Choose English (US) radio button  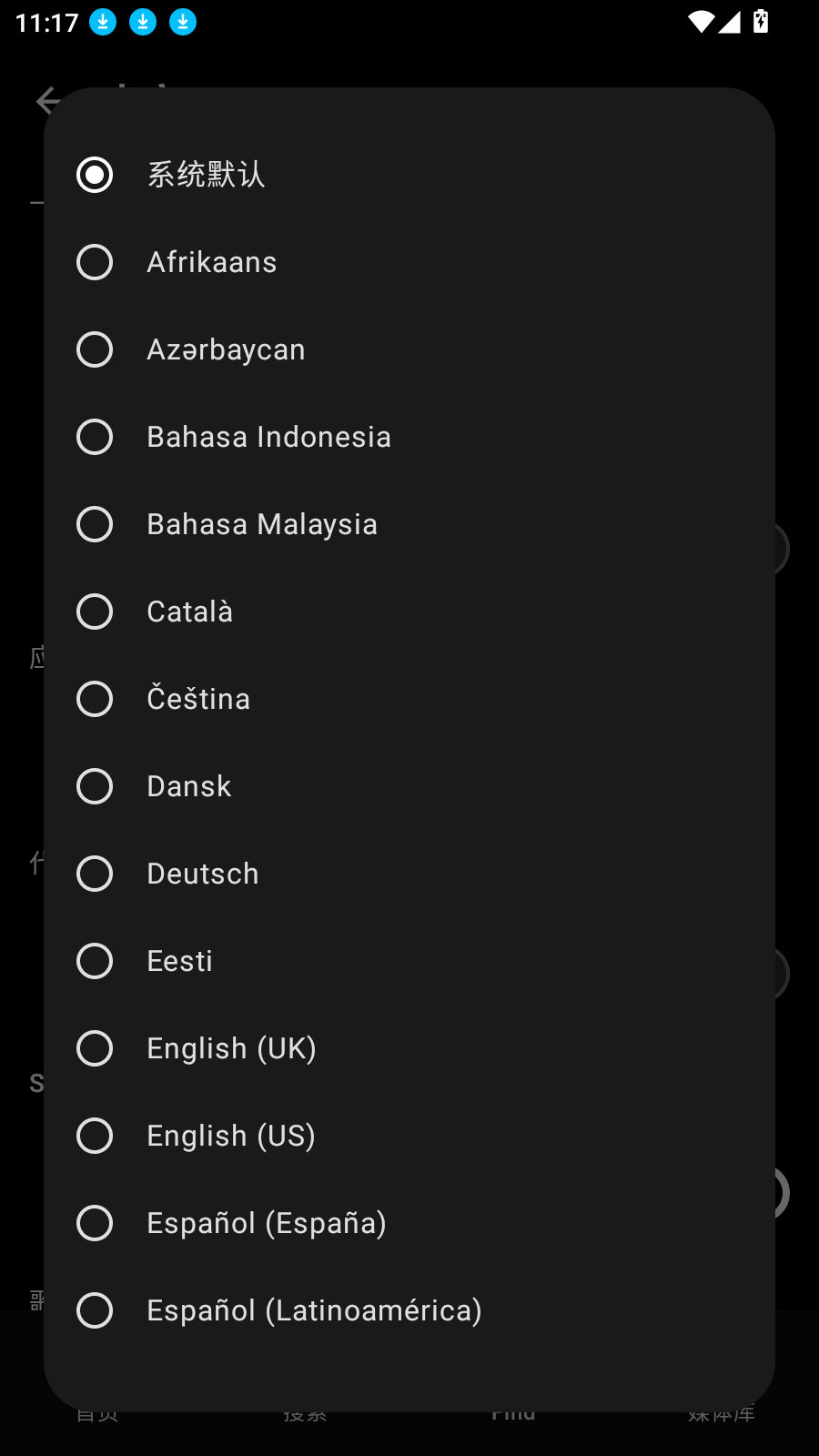(95, 1136)
